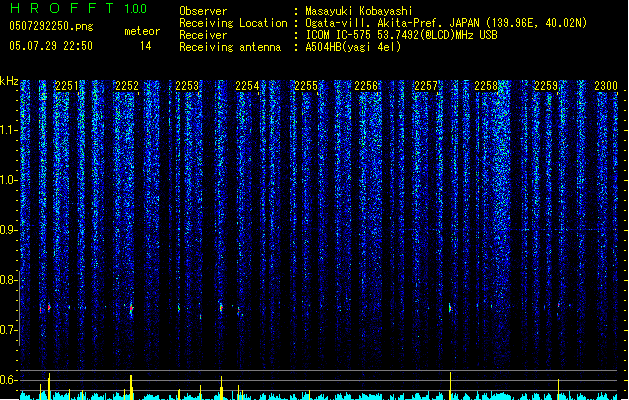Click the observer name Masayuki Kobayashi

pyautogui.click(x=359, y=11)
